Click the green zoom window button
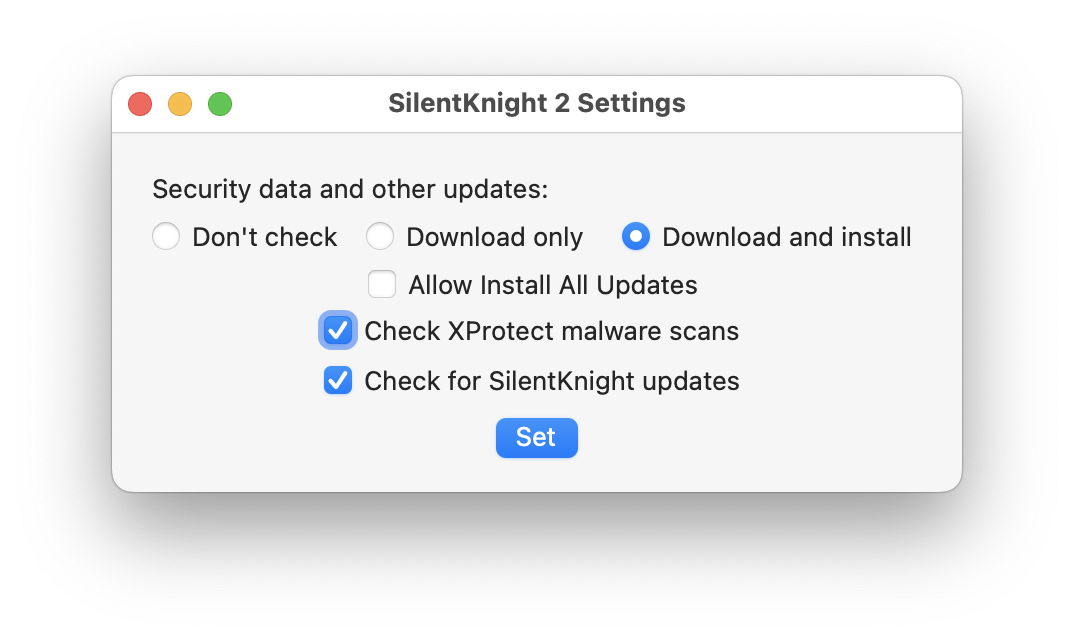 click(220, 104)
